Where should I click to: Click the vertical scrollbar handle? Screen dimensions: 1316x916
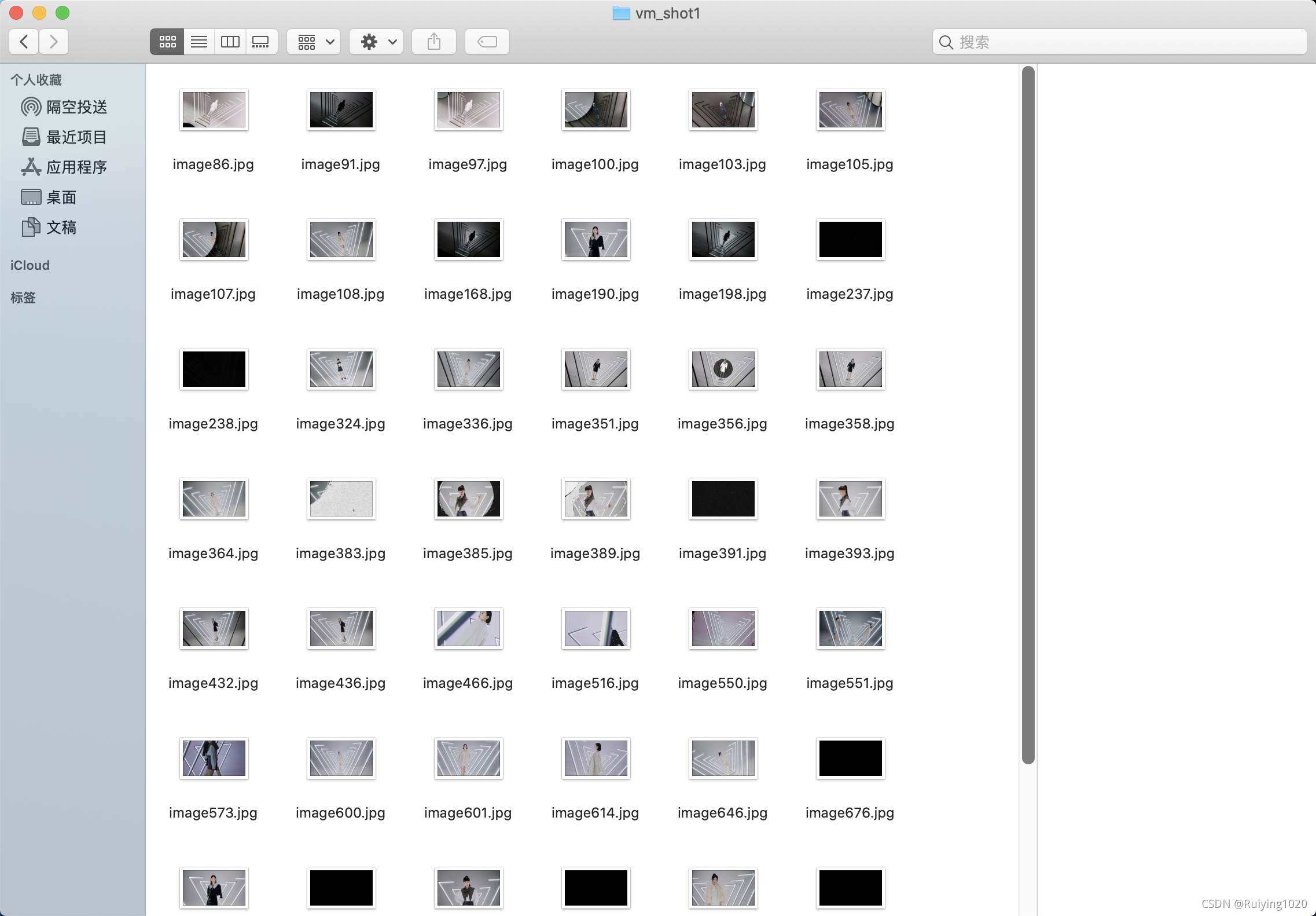[x=1028, y=414]
